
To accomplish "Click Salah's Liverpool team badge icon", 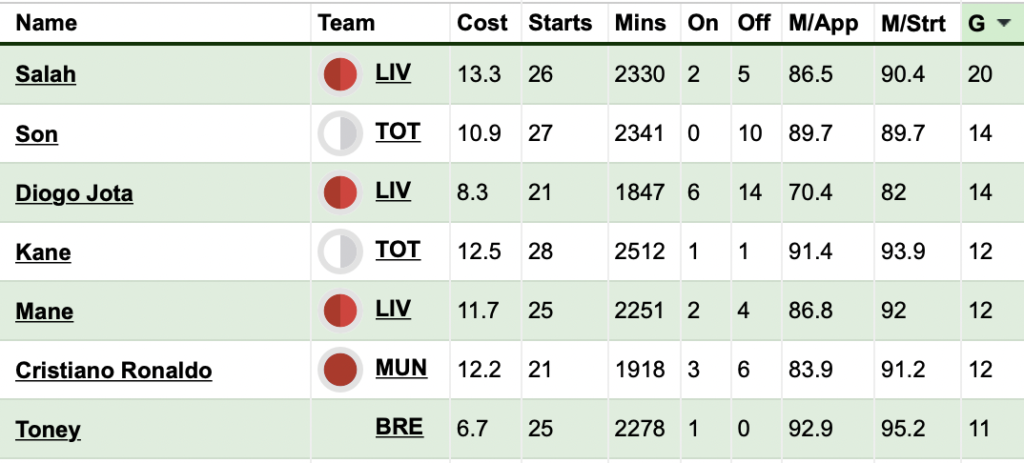I will [340, 74].
